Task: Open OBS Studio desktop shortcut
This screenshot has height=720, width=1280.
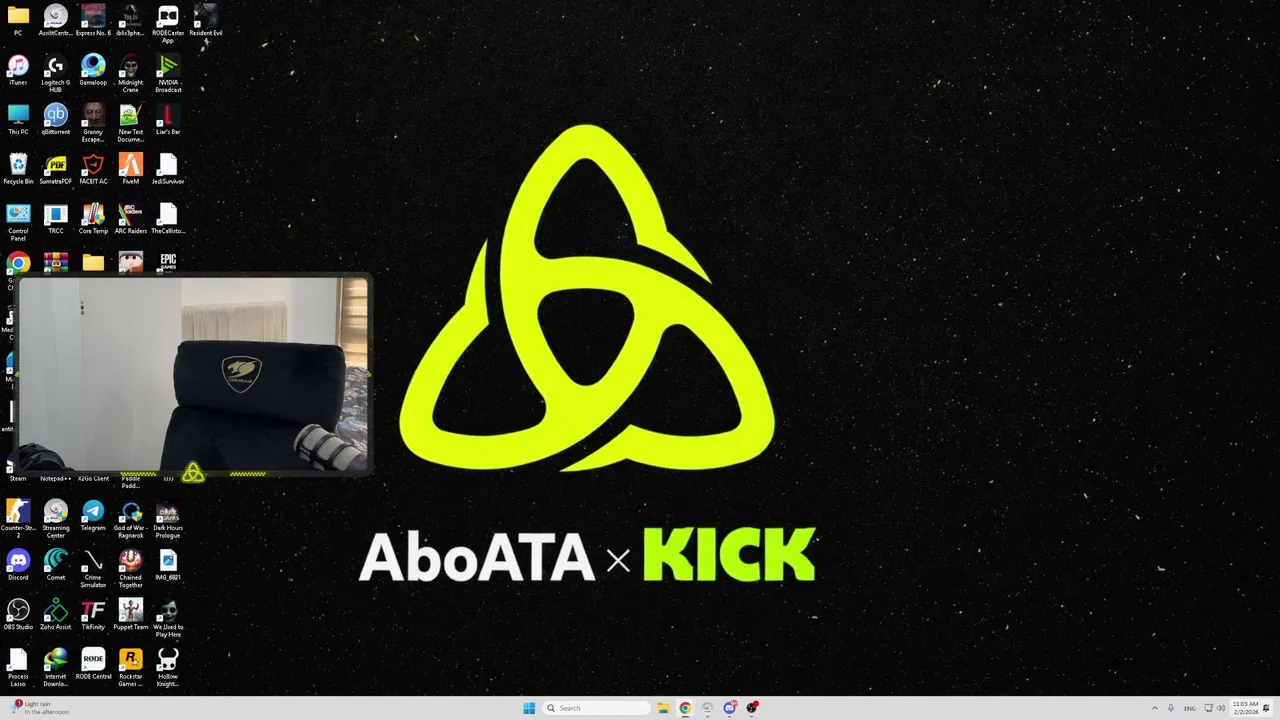Action: 18,614
